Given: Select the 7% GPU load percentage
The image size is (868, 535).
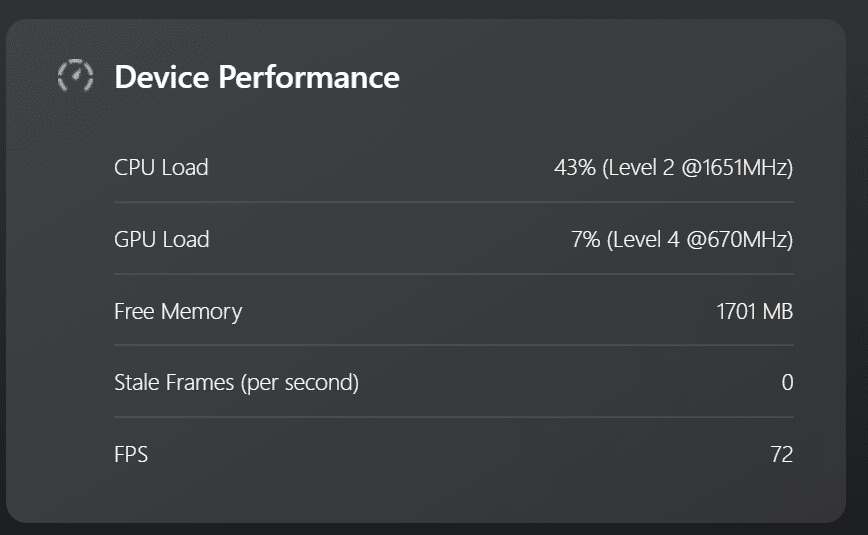Looking at the screenshot, I should [x=586, y=239].
